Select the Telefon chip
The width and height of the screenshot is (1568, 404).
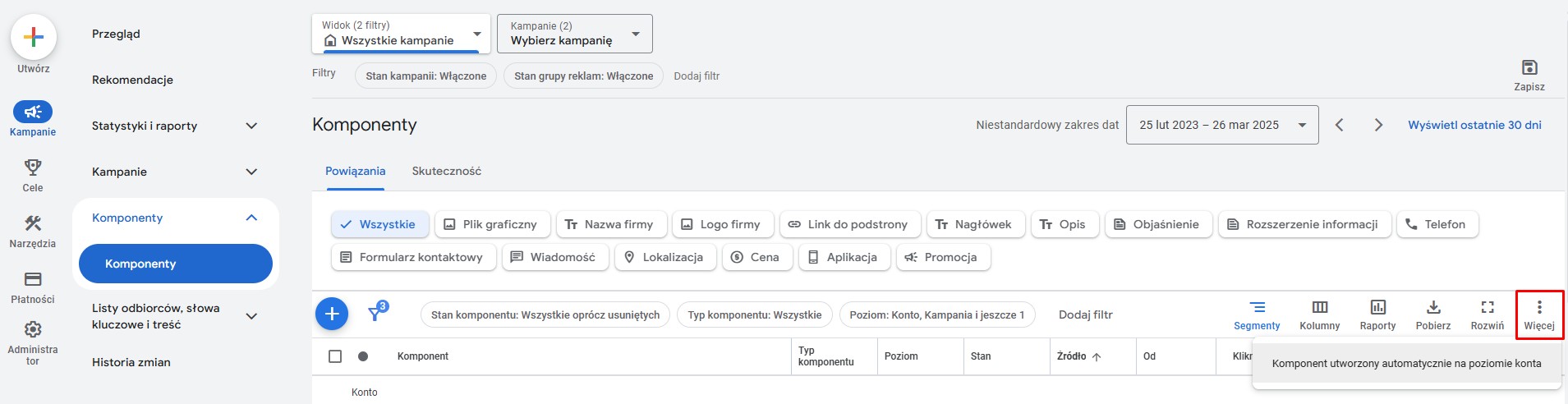point(1437,224)
